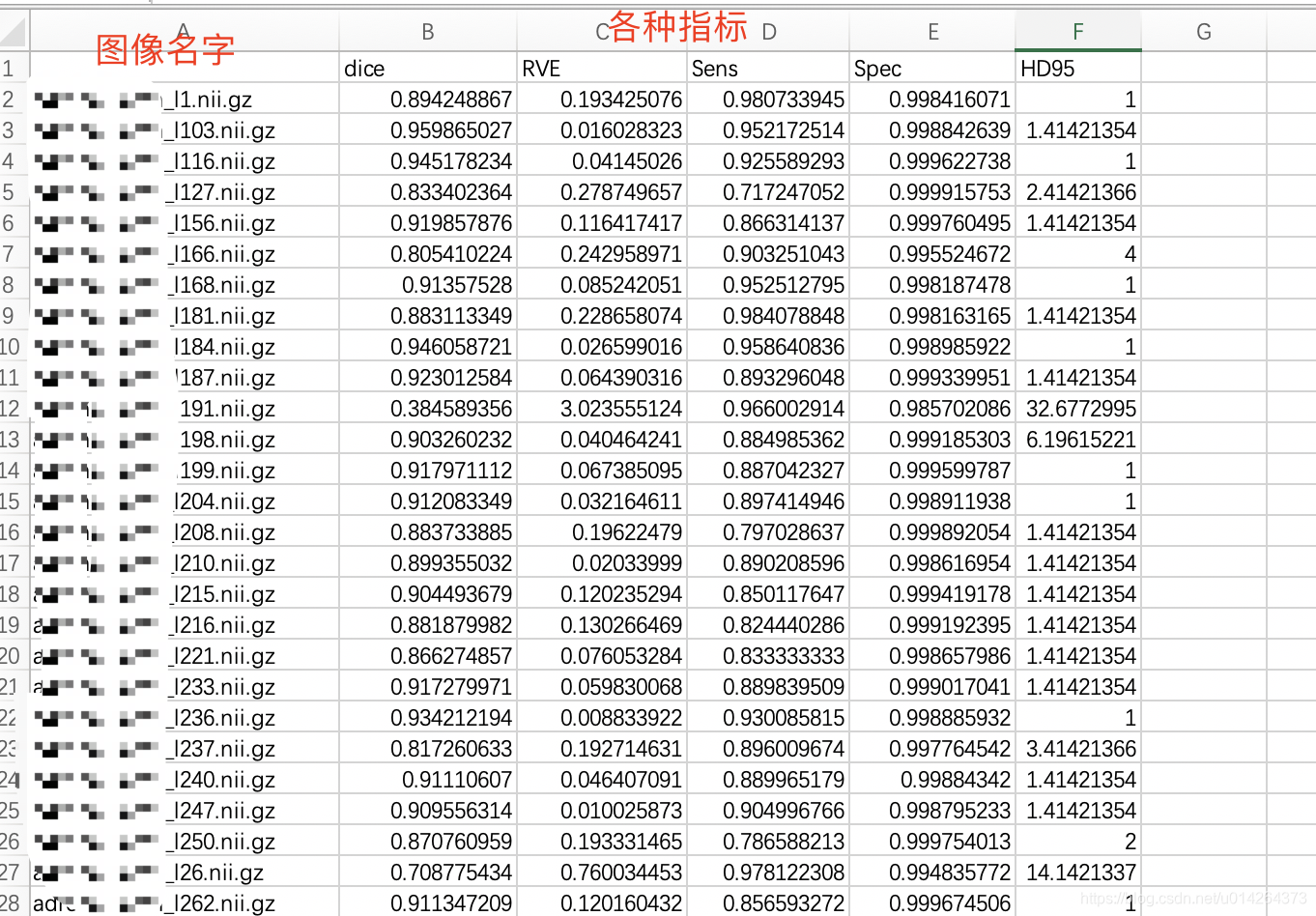
Task: Select RVE value 0.008833922
Action: (602, 718)
